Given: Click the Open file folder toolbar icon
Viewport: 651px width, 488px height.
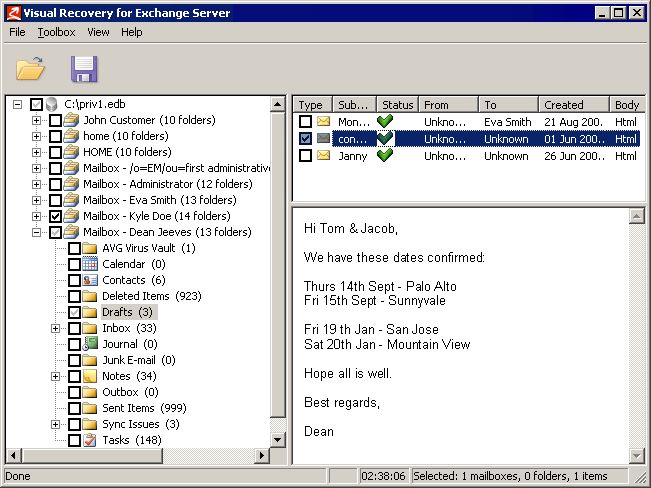Looking at the screenshot, I should [31, 69].
